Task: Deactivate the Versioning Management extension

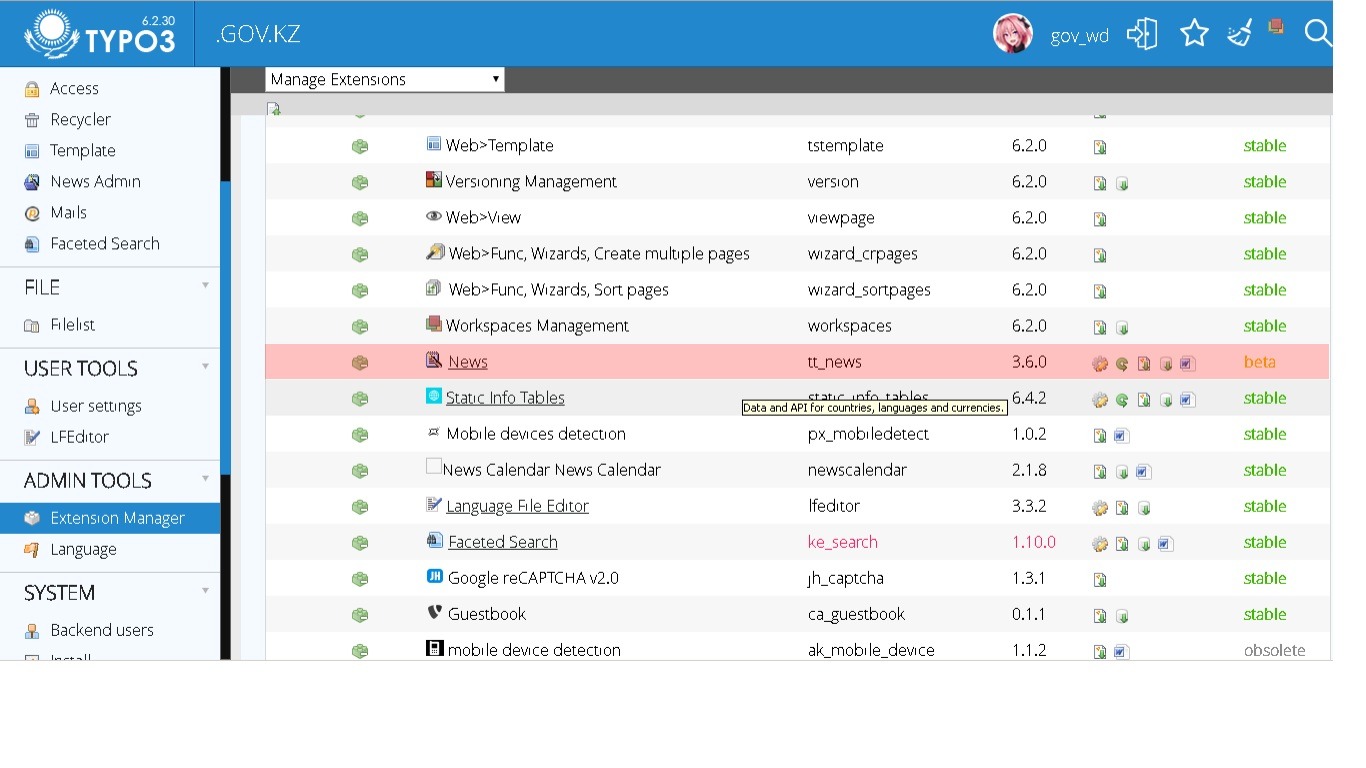Action: coord(360,183)
